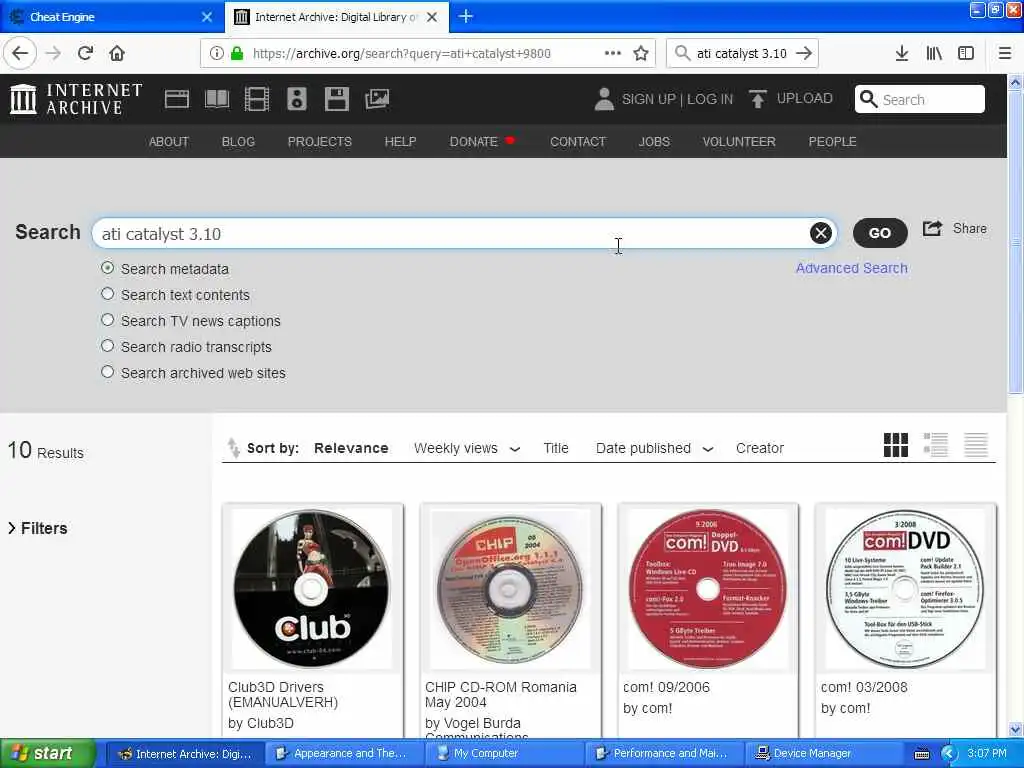Open the page actions three-dot menu

click(613, 53)
